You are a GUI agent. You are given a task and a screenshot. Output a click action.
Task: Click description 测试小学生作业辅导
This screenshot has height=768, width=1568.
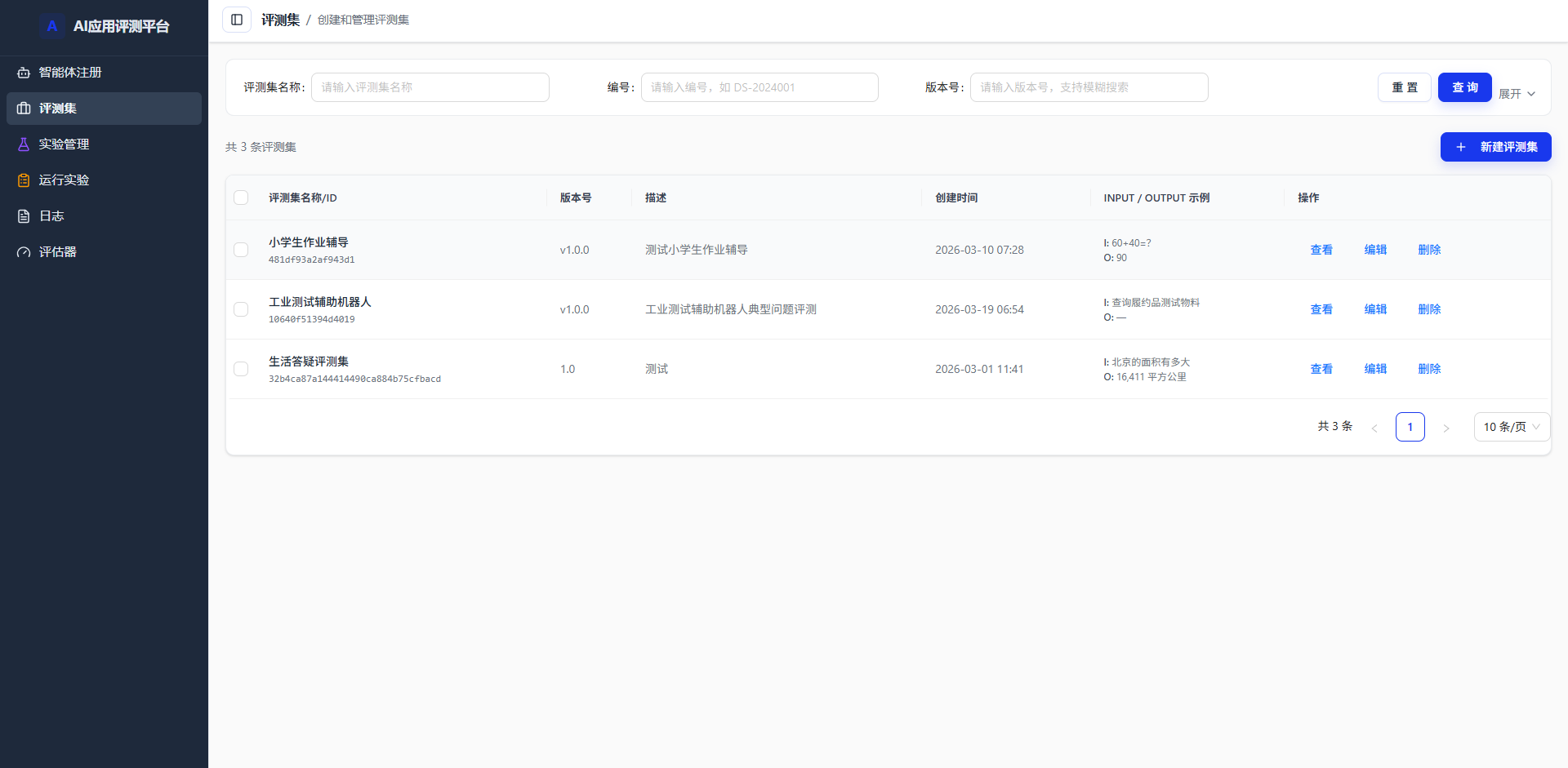click(697, 250)
